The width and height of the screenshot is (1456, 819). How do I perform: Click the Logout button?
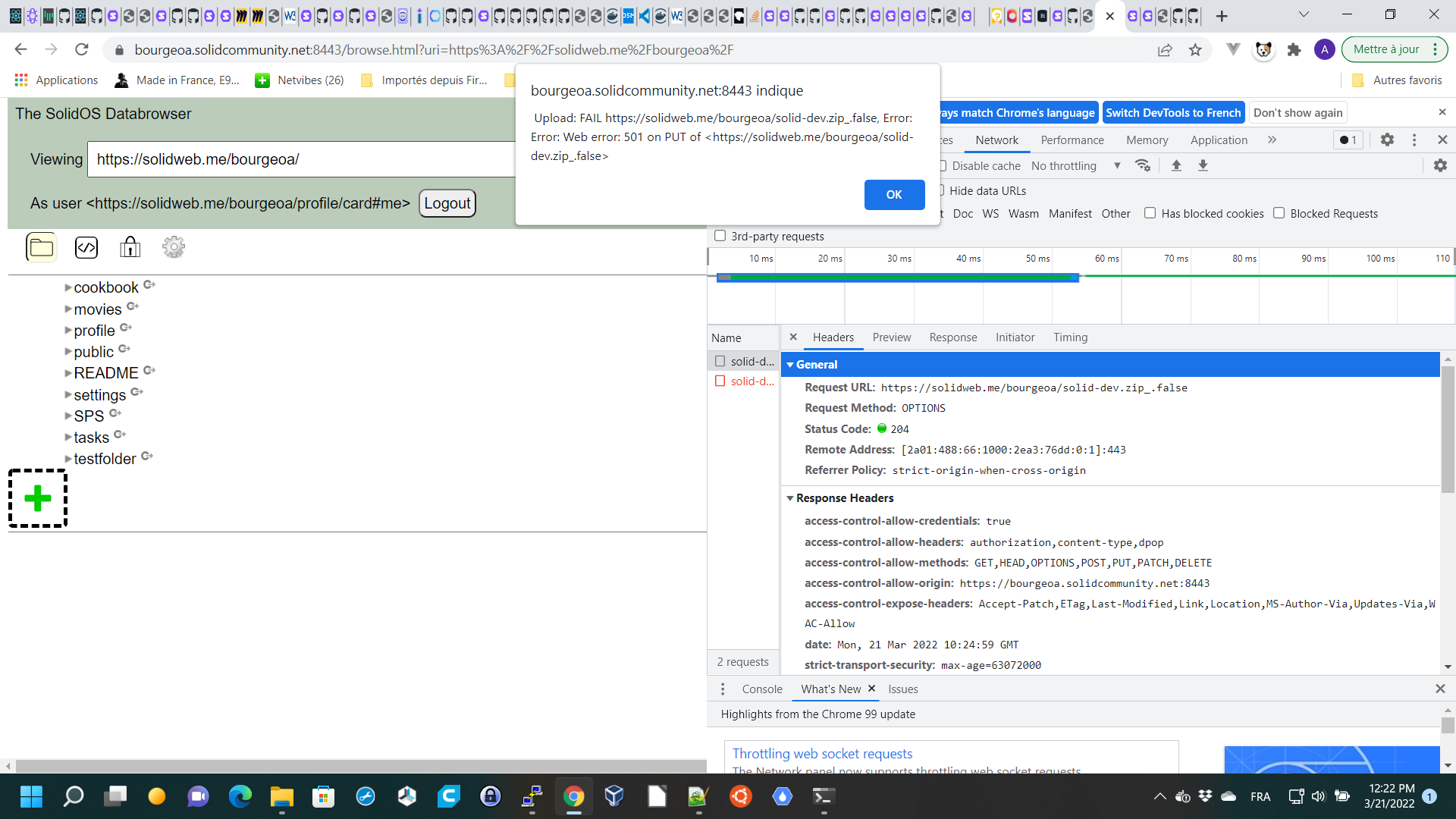coord(447,203)
